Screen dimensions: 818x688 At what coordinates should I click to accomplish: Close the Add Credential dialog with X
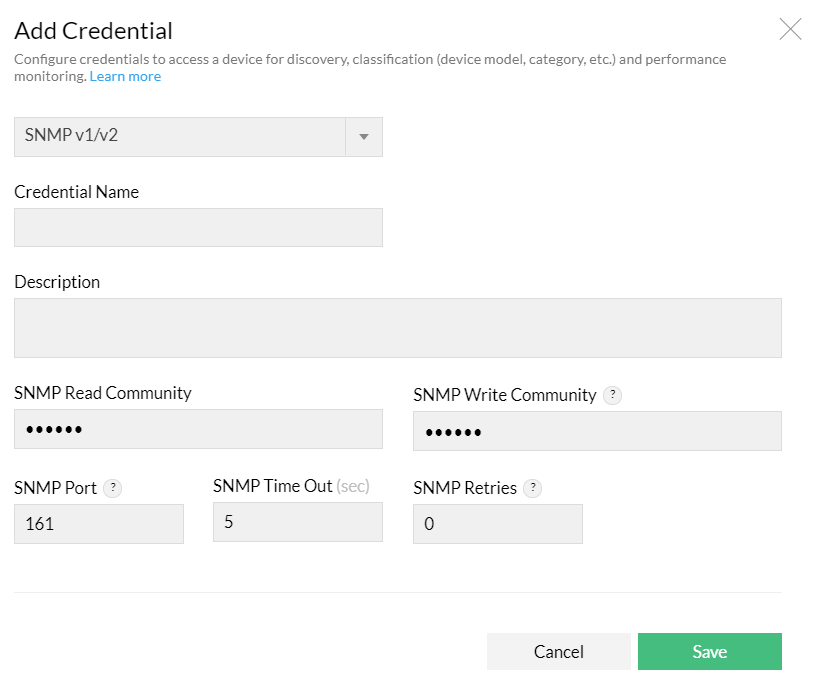click(x=790, y=29)
